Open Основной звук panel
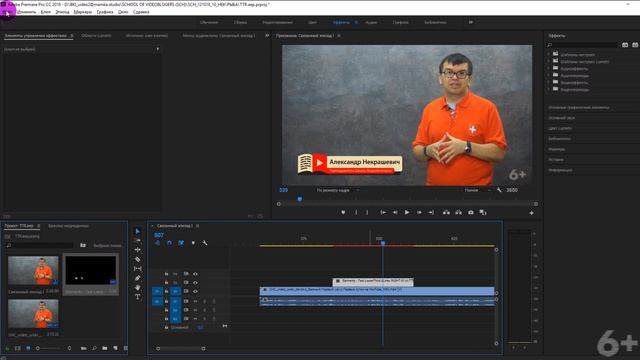This screenshot has width=640, height=360. click(x=562, y=118)
